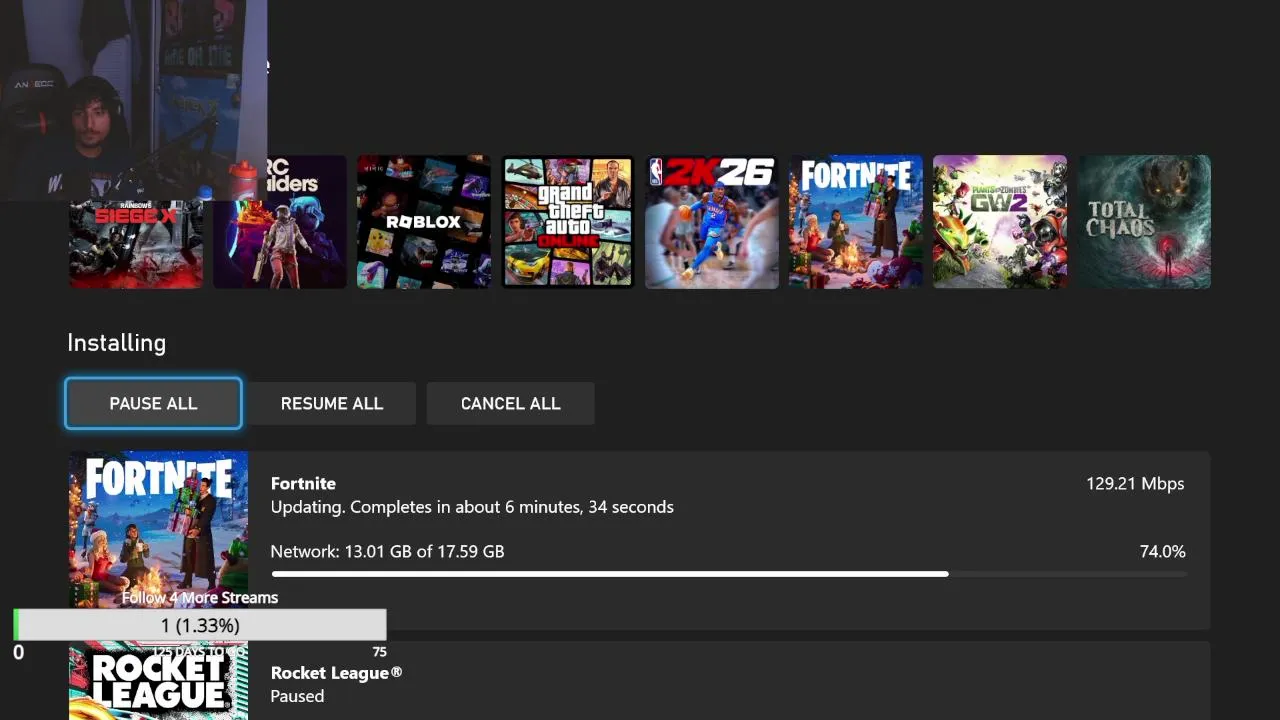Click the follow goal bar reading 1 (1.33%)

pyautogui.click(x=200, y=625)
